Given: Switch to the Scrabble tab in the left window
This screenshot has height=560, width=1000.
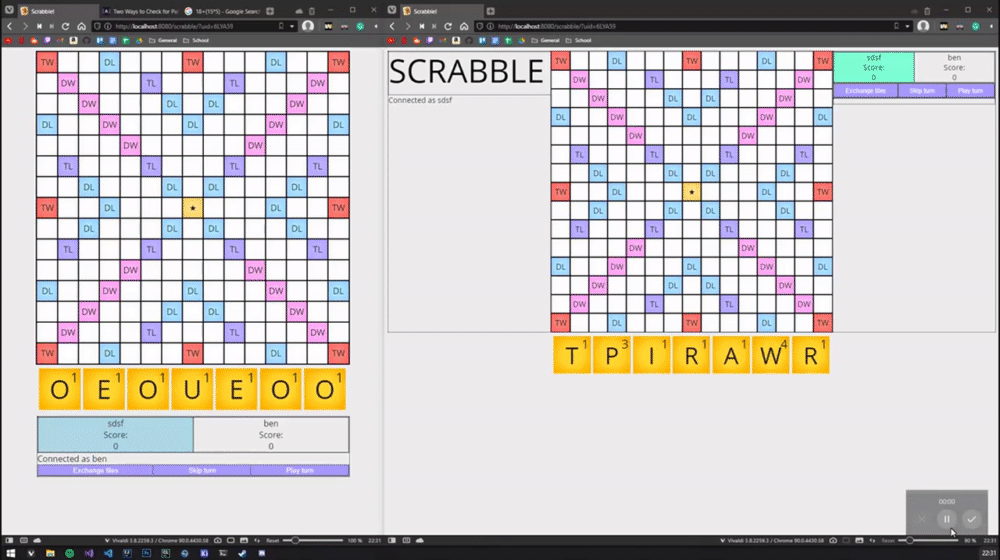Looking at the screenshot, I should point(57,11).
